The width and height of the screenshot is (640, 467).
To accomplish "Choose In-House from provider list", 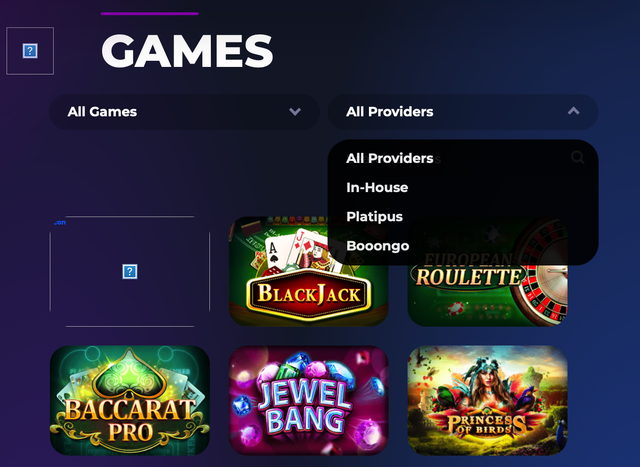I will (377, 187).
